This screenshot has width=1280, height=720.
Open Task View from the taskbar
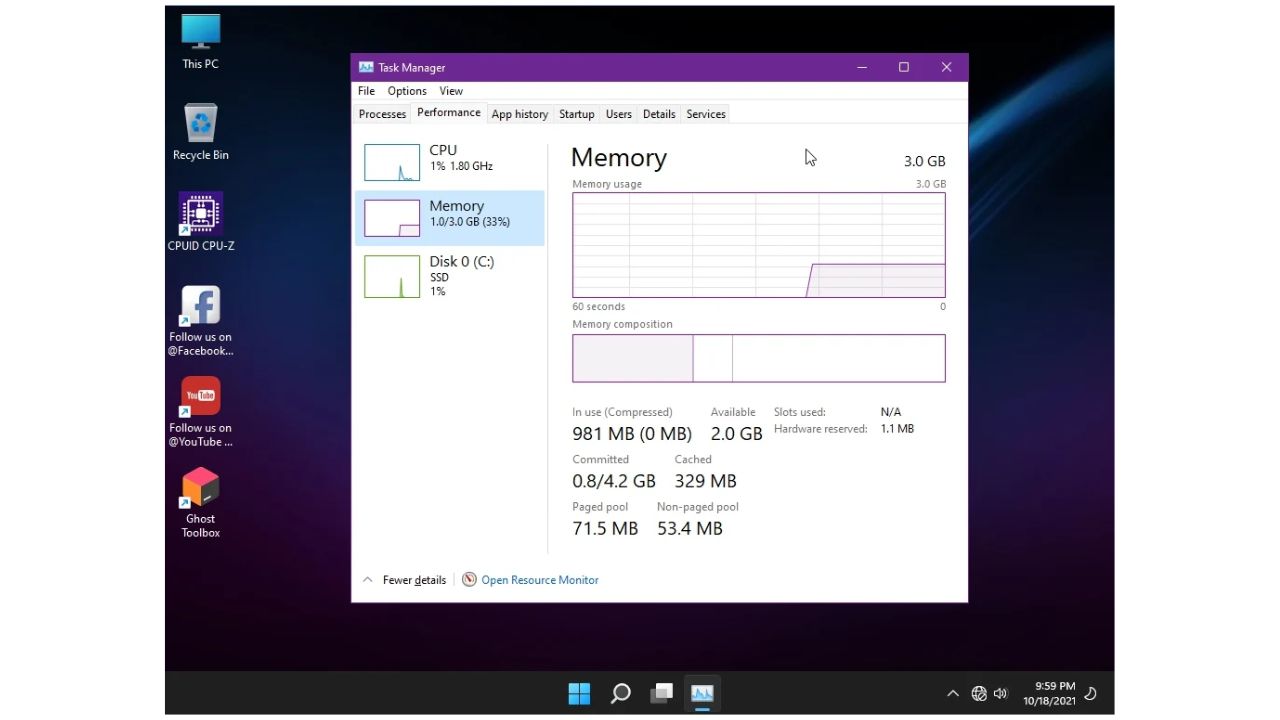(660, 692)
